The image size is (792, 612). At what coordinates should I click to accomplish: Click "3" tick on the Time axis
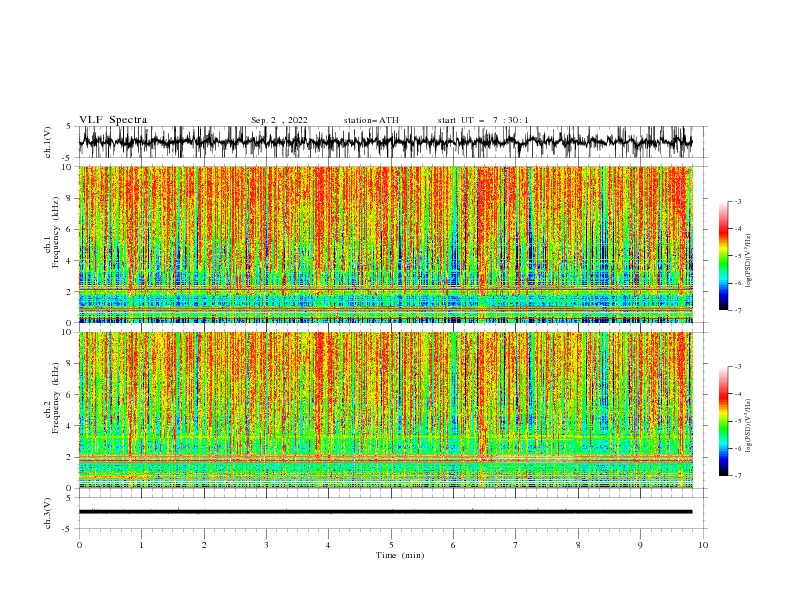pyautogui.click(x=267, y=545)
